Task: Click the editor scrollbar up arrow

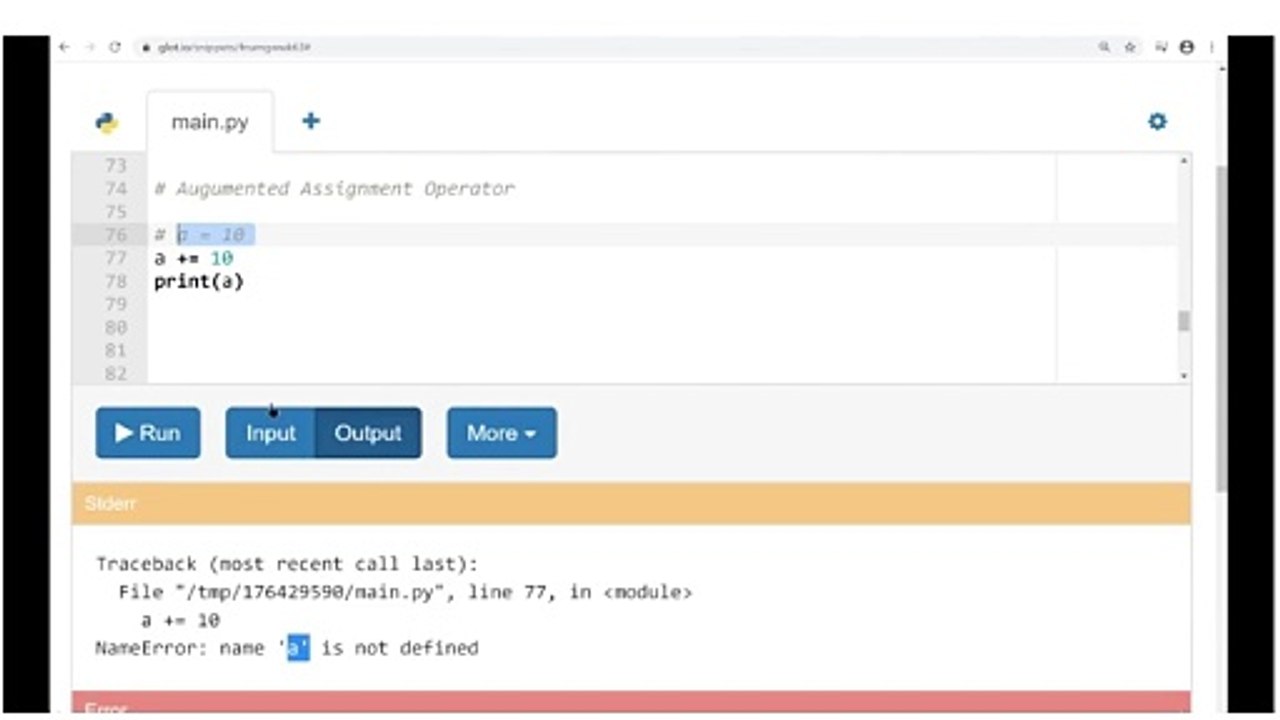Action: pos(1184,161)
